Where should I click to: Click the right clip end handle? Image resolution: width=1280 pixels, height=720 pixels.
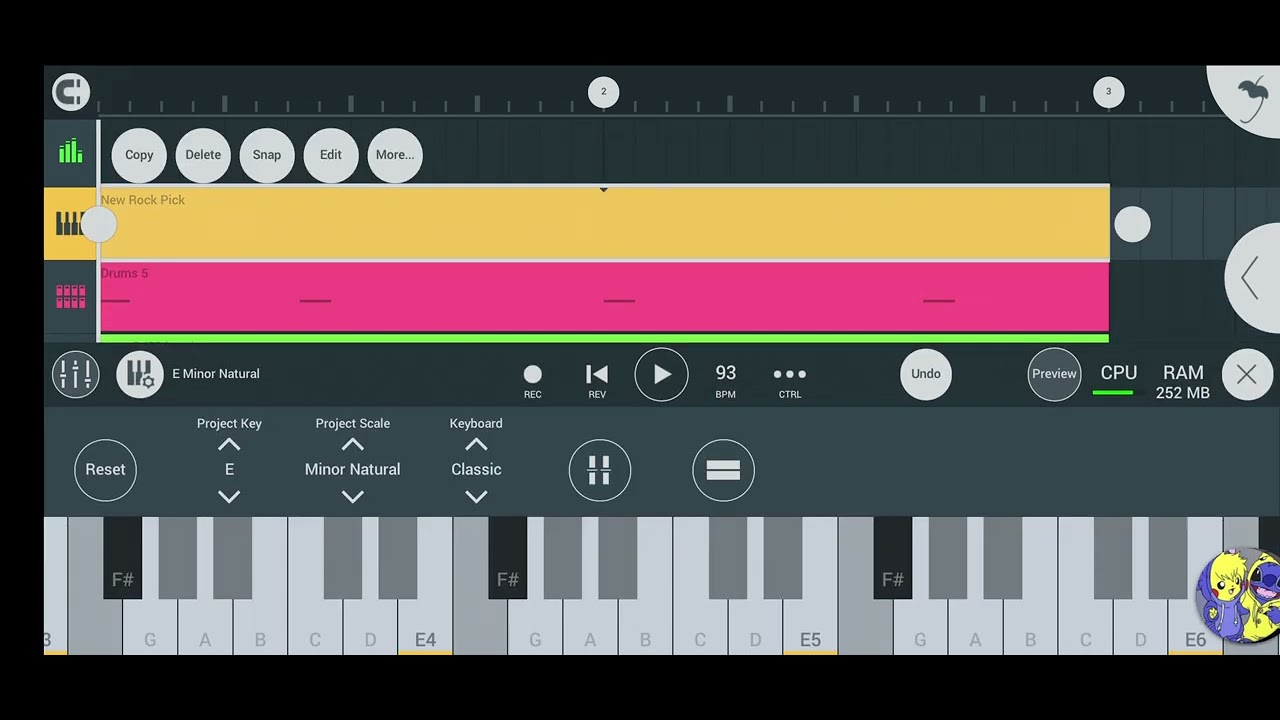point(1132,225)
